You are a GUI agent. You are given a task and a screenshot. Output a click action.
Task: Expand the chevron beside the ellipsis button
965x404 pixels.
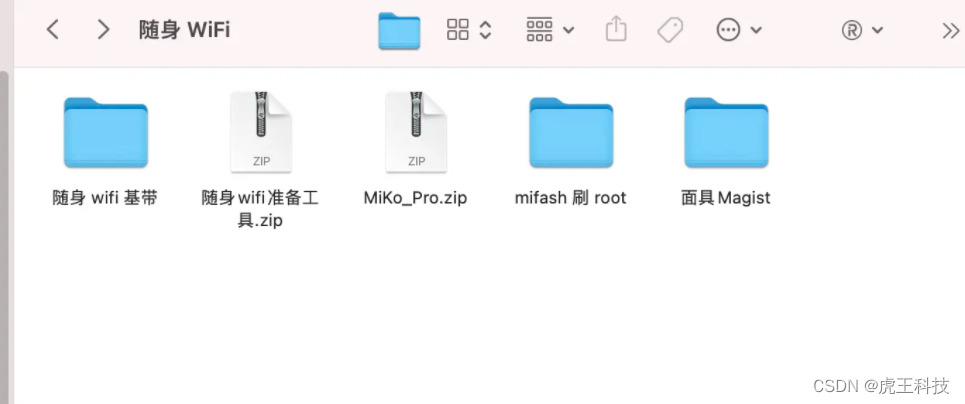click(x=756, y=30)
